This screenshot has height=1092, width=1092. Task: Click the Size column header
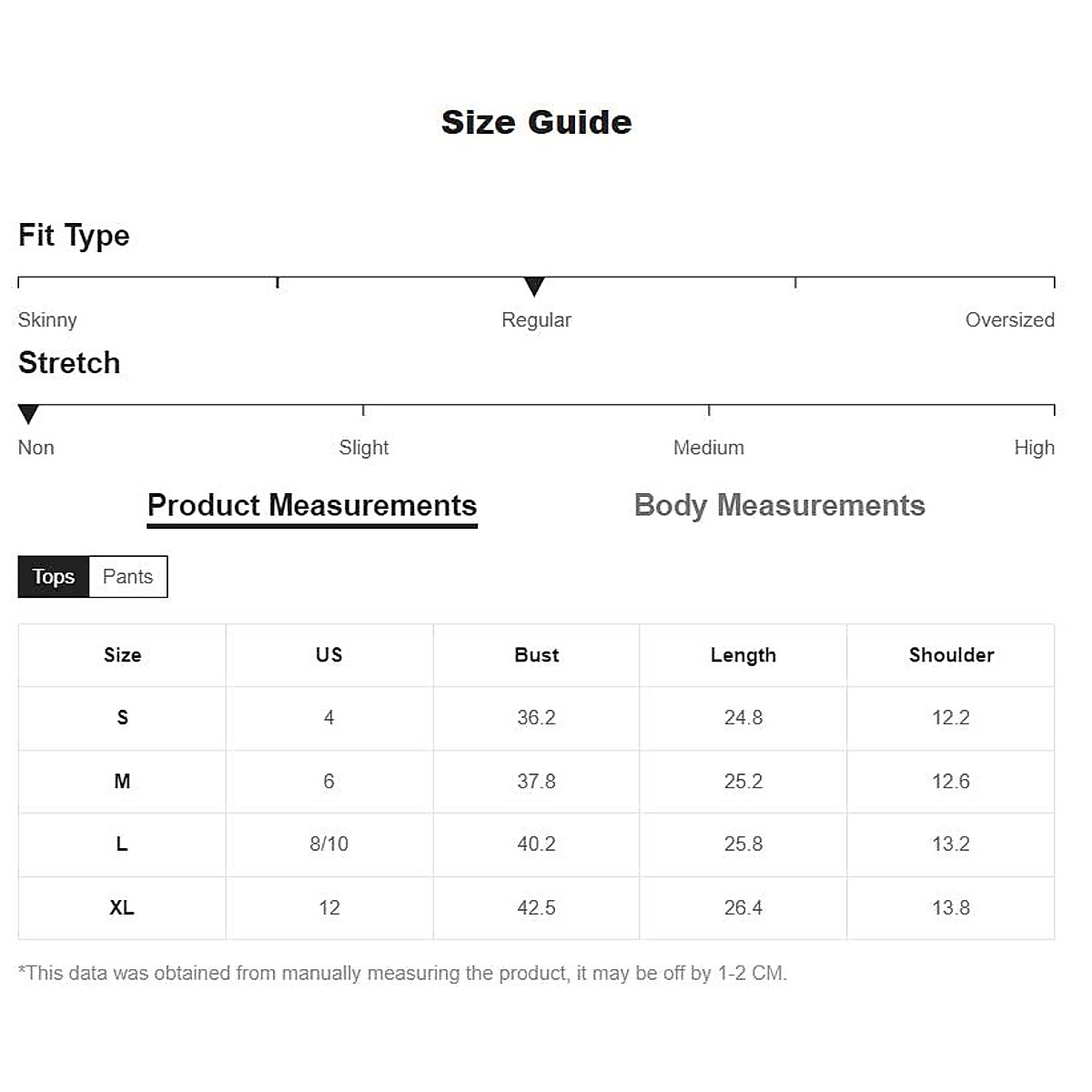(122, 655)
